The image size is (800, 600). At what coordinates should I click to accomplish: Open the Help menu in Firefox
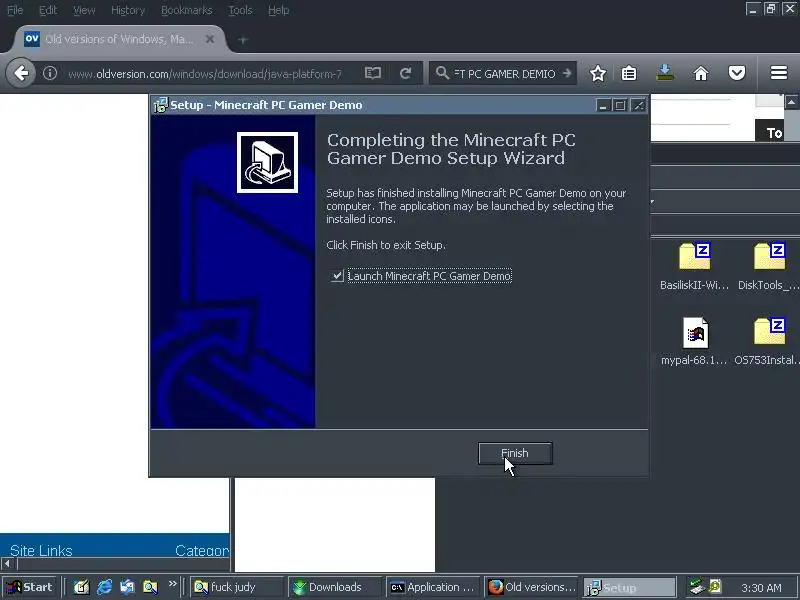[279, 10]
